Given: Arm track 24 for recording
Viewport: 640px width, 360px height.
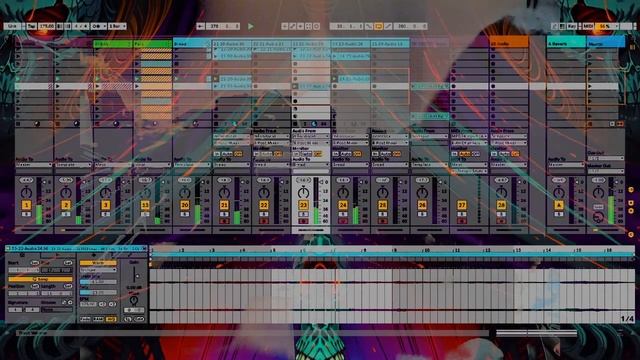Looking at the screenshot, I should (x=343, y=221).
